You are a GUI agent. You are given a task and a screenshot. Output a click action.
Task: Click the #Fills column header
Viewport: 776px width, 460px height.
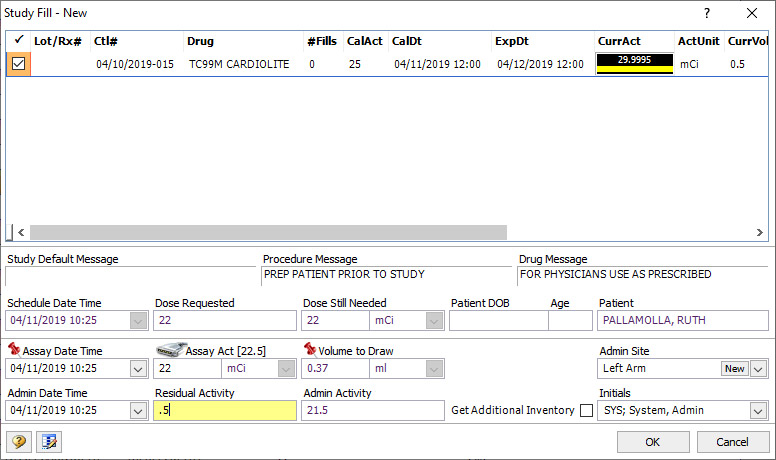pyautogui.click(x=323, y=41)
